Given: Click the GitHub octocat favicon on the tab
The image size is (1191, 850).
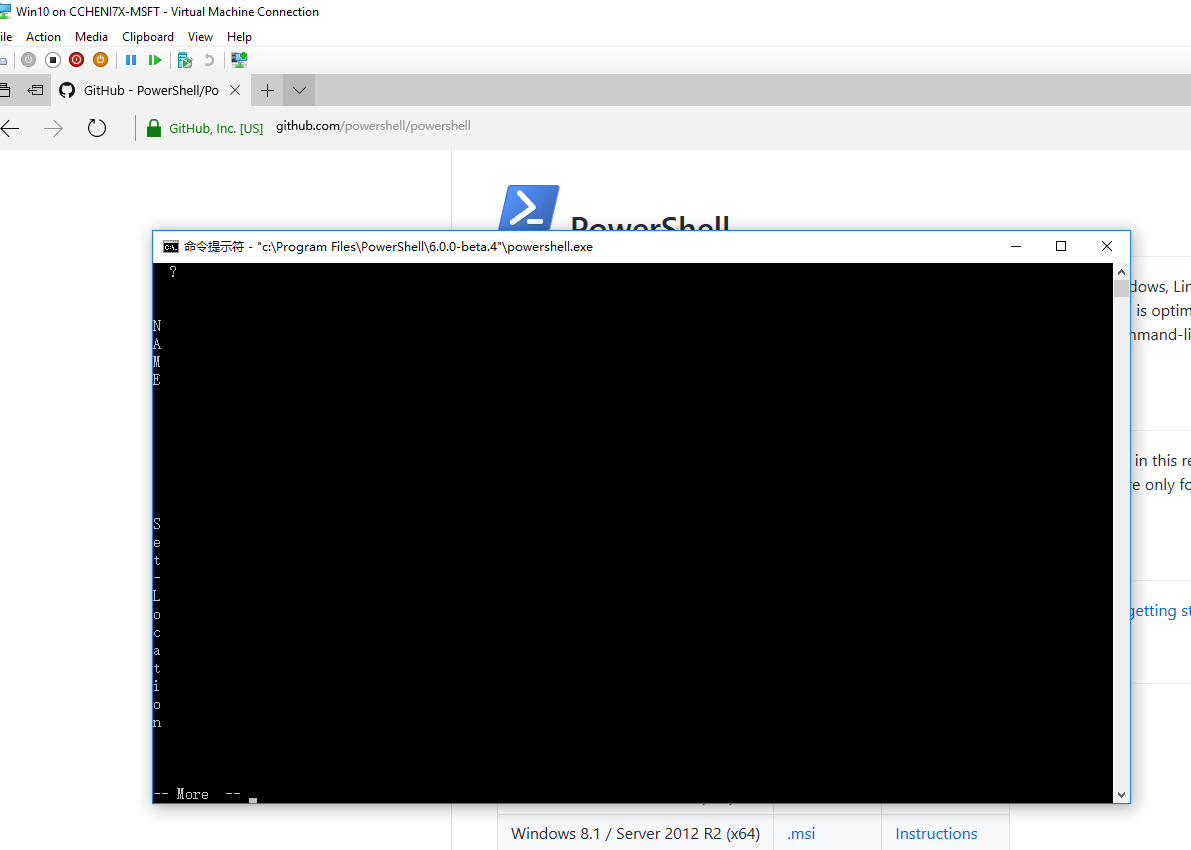Looking at the screenshot, I should point(67,90).
